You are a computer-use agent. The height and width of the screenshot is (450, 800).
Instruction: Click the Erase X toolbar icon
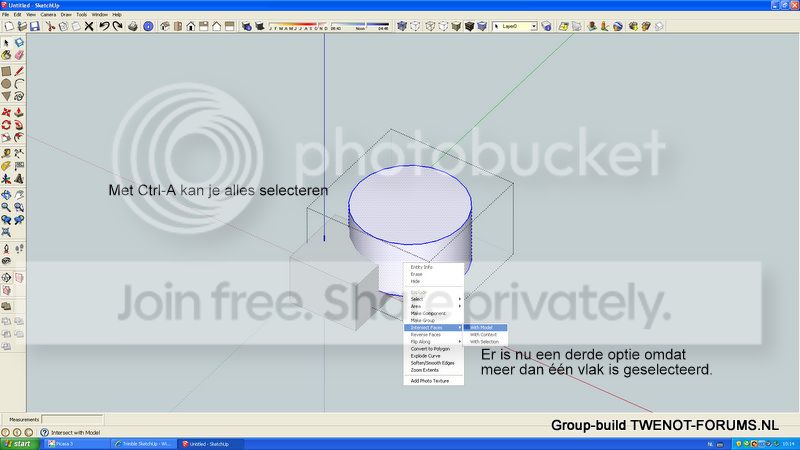89,26
